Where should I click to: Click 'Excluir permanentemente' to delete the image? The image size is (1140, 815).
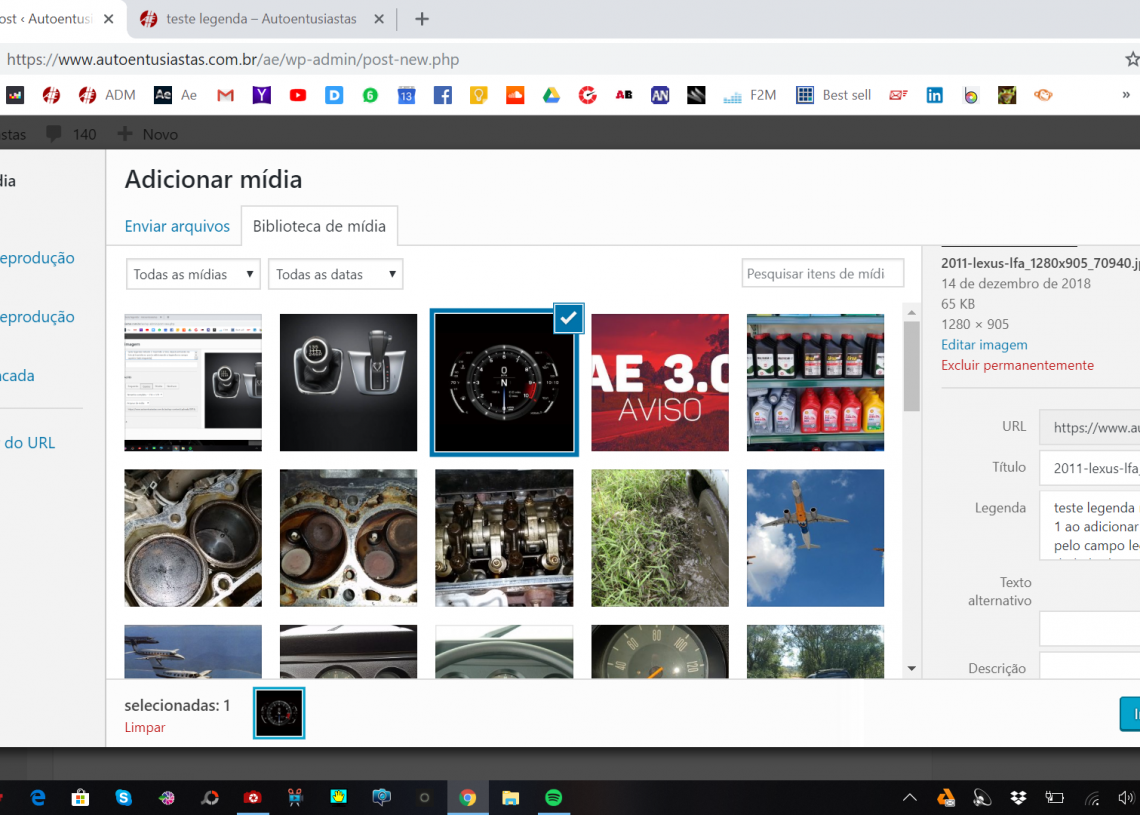(x=1017, y=365)
